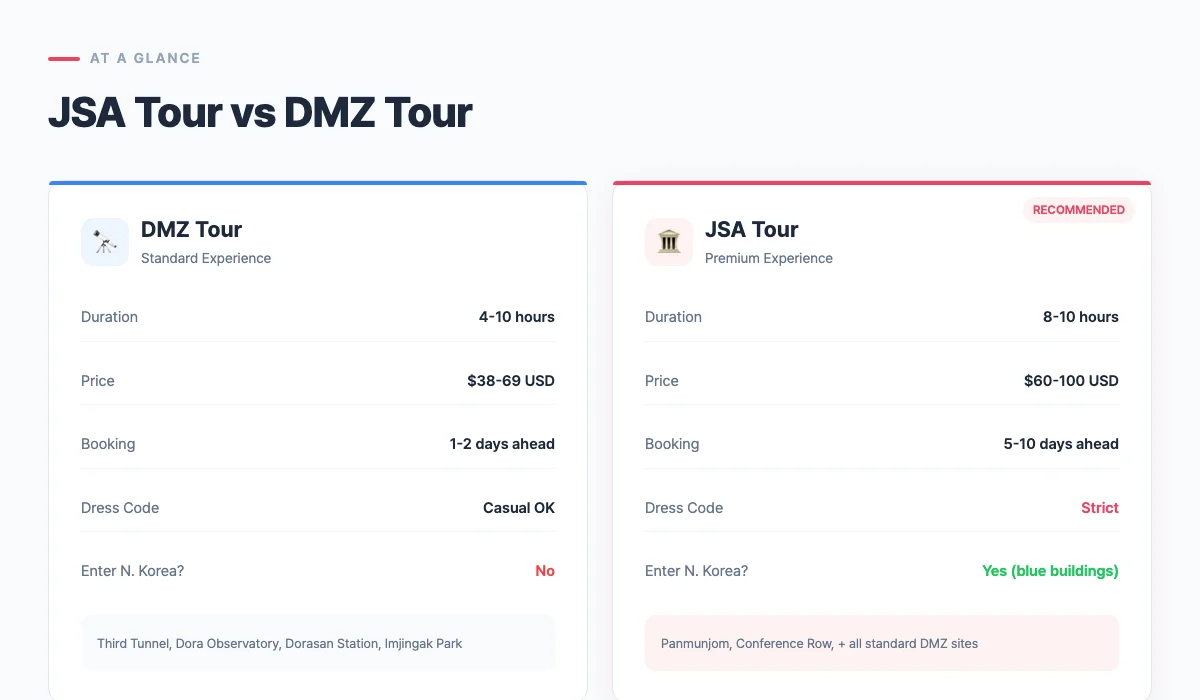The width and height of the screenshot is (1200, 700).
Task: Toggle the red No under Enter N. Korea for DMZ
Action: [545, 570]
